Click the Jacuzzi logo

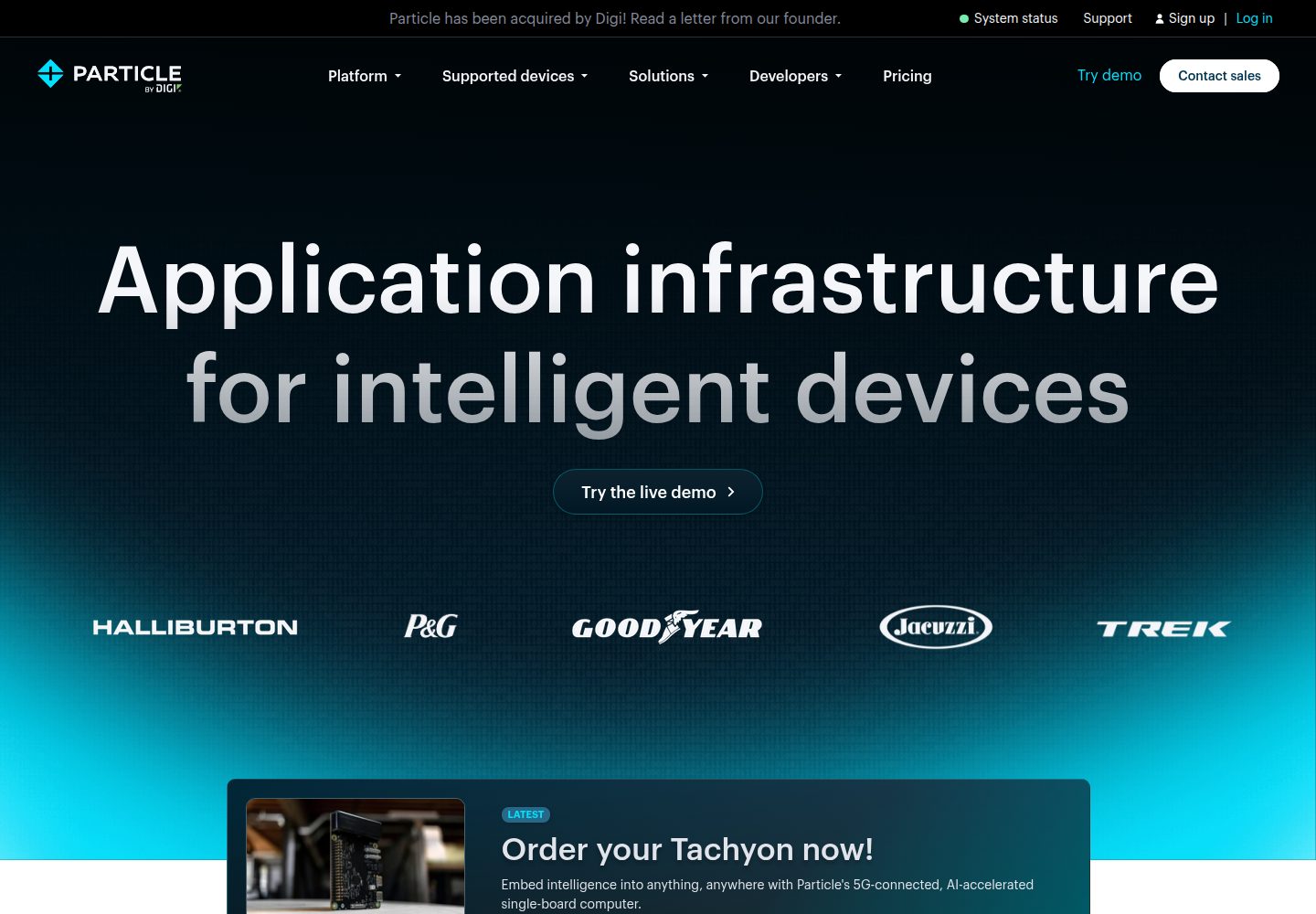tap(936, 627)
